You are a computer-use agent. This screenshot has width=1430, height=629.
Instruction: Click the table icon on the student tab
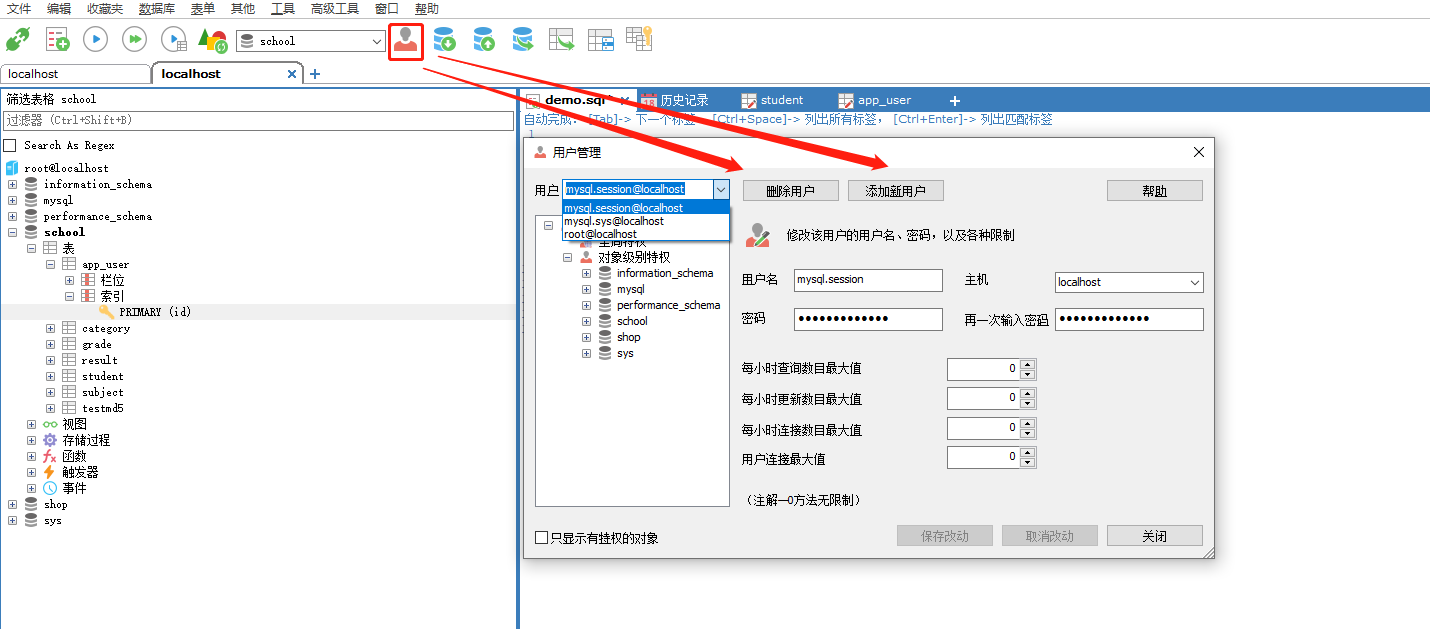coord(749,100)
